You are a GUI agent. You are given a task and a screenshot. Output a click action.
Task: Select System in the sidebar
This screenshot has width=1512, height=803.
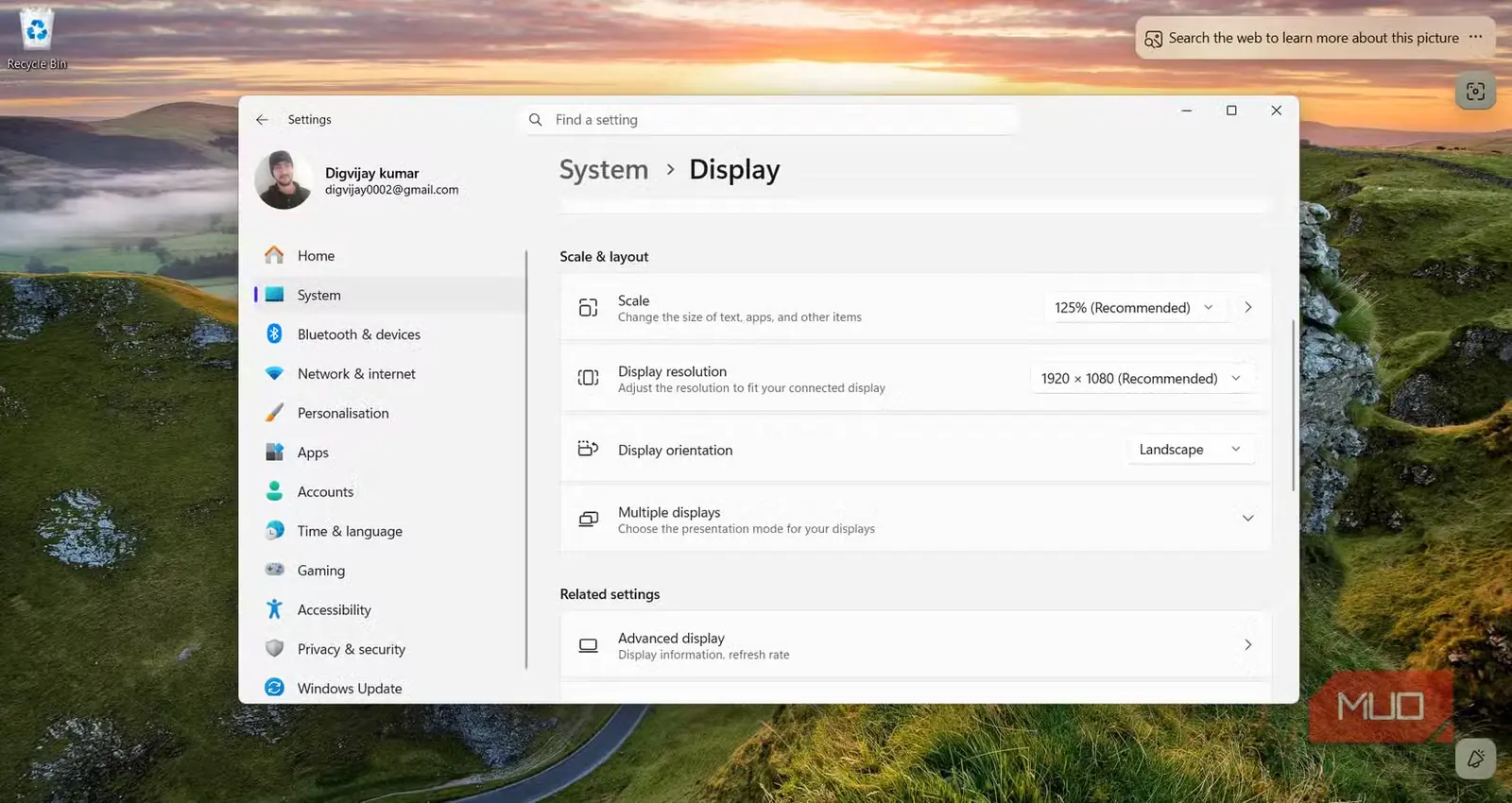(x=389, y=295)
